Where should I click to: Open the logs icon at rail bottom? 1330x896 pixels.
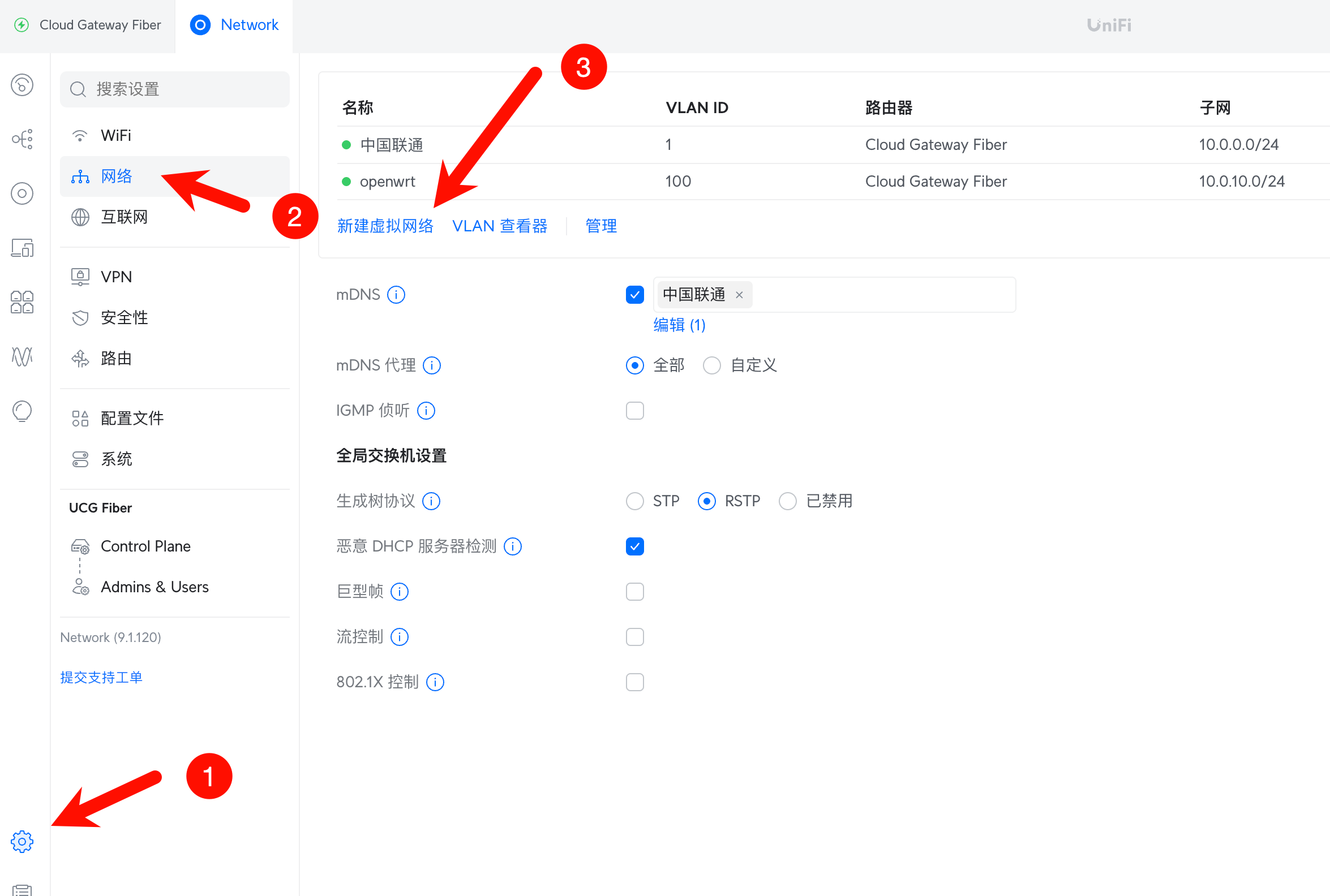coord(22,889)
